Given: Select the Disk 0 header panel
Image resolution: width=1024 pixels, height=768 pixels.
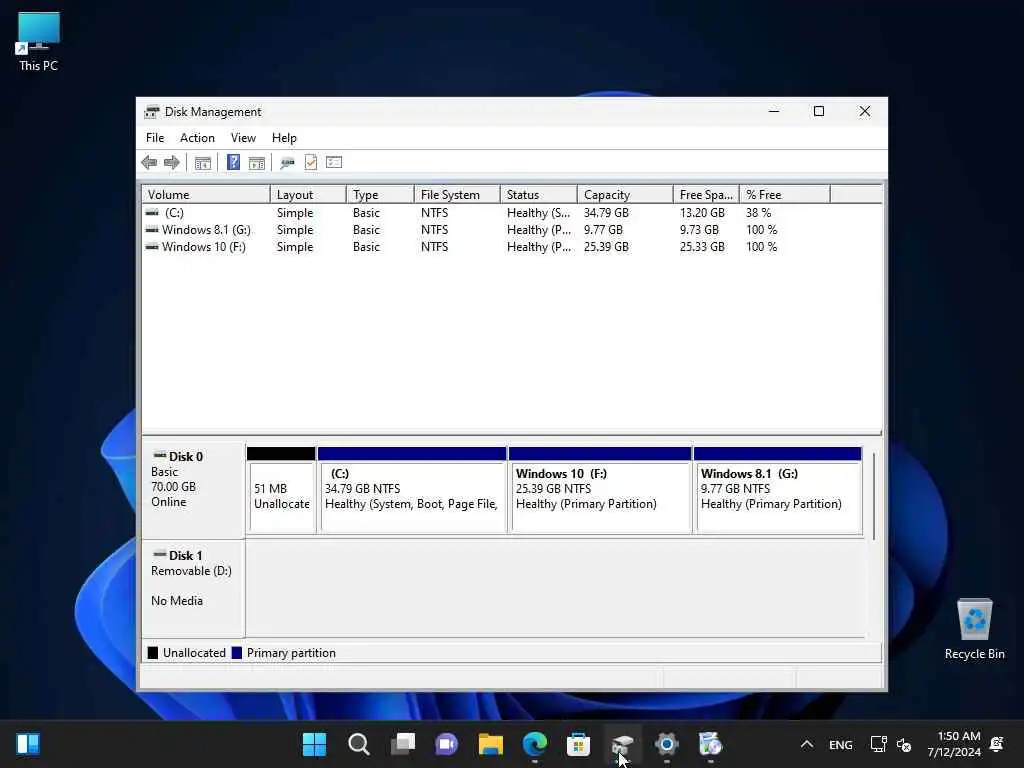Looking at the screenshot, I should point(193,488).
